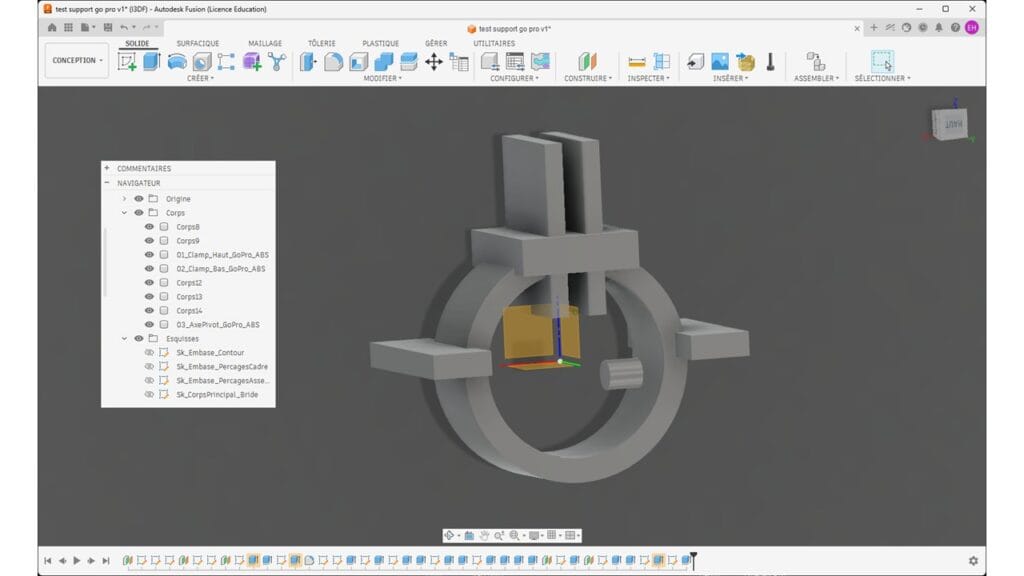Viewport: 1024px width, 576px height.
Task: Select the Combine bodies tool icon
Action: click(x=384, y=61)
